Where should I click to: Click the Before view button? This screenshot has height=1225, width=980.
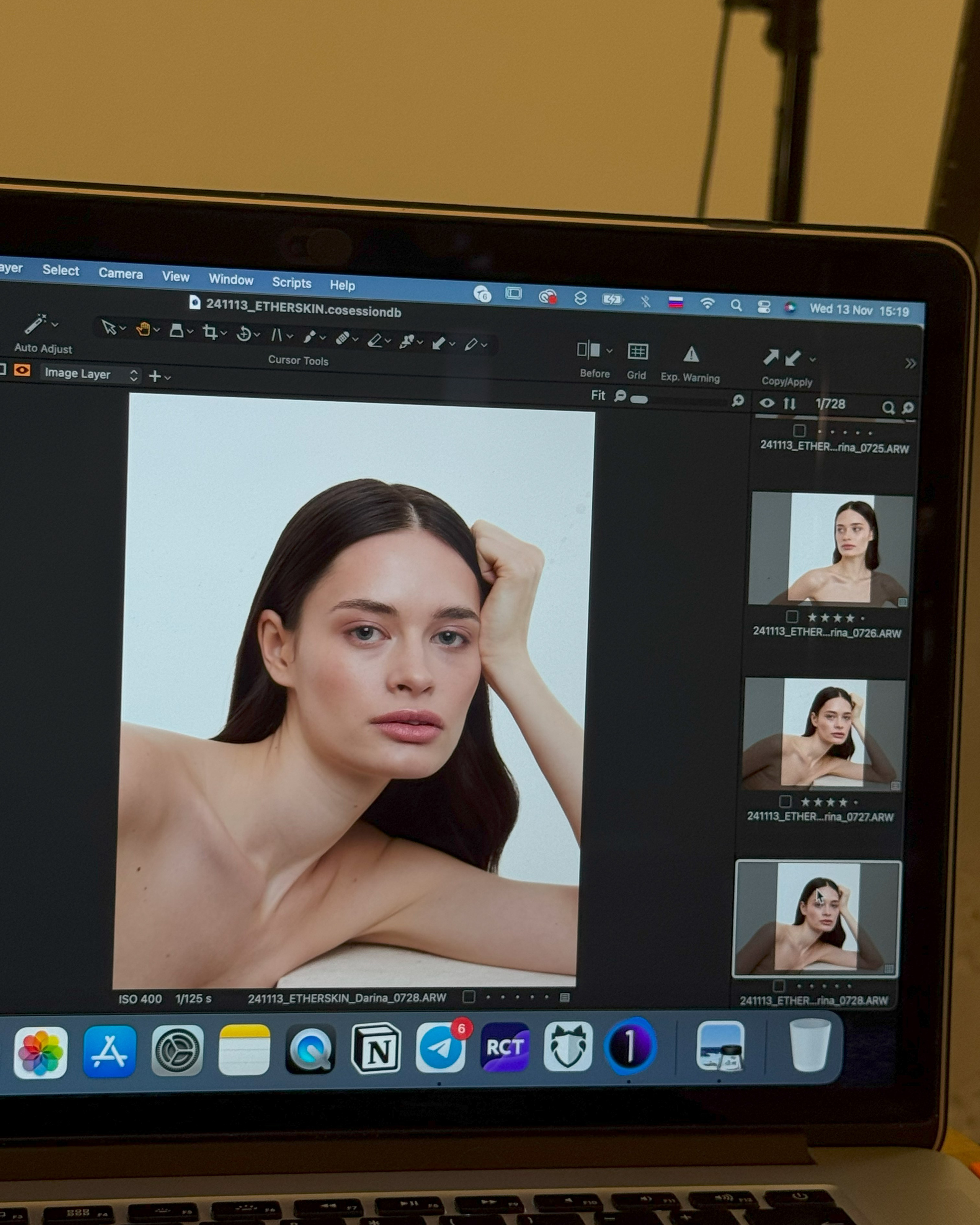click(x=589, y=350)
